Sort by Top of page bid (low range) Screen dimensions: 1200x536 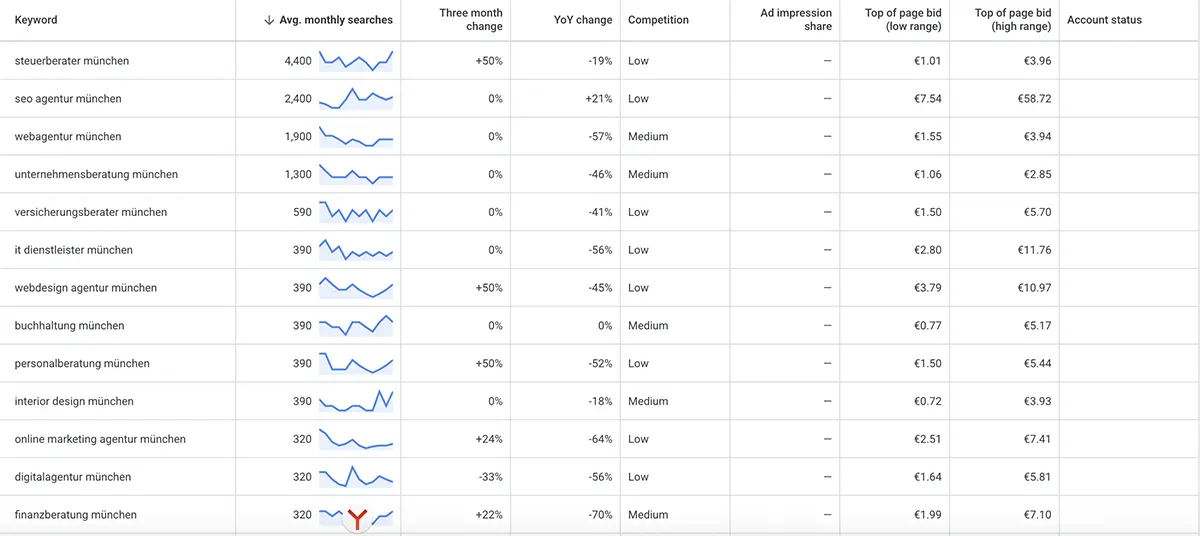[903, 20]
